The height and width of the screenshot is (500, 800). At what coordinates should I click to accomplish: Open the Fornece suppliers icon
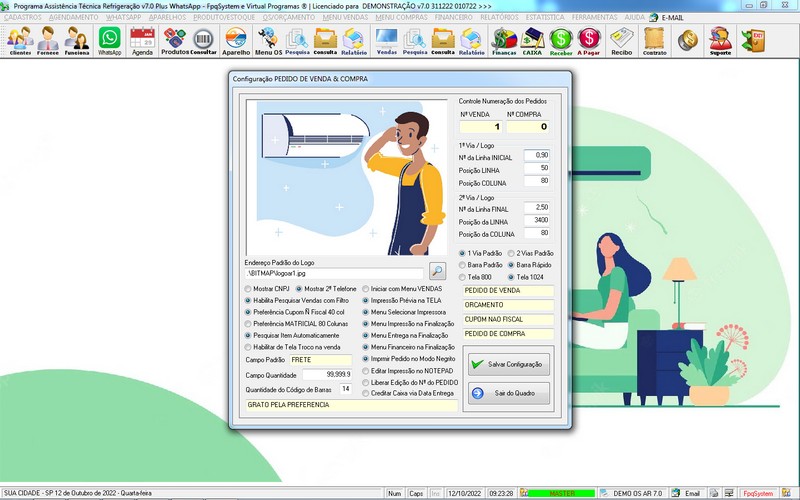pyautogui.click(x=48, y=41)
